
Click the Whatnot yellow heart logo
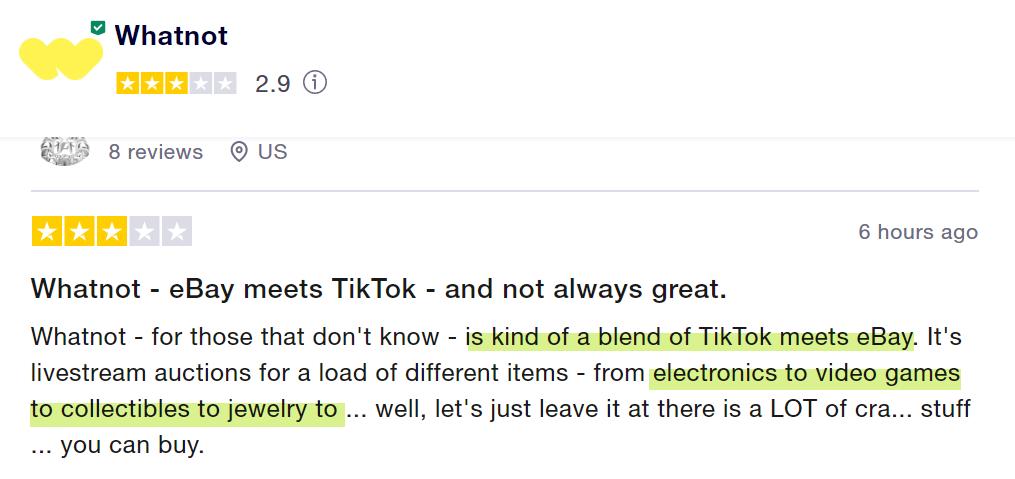(x=60, y=58)
